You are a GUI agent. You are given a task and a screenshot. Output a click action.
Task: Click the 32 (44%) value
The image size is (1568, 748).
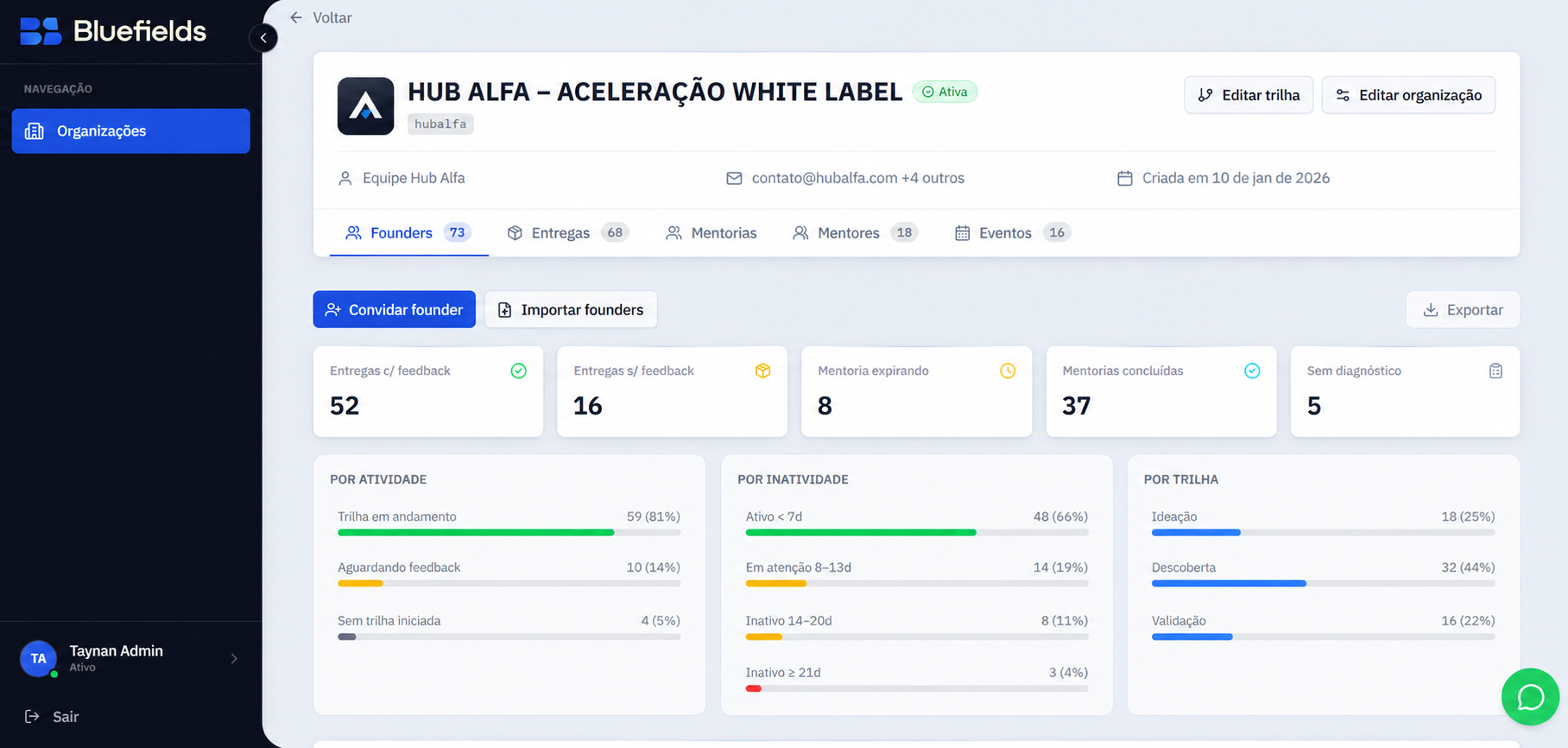coord(1468,567)
